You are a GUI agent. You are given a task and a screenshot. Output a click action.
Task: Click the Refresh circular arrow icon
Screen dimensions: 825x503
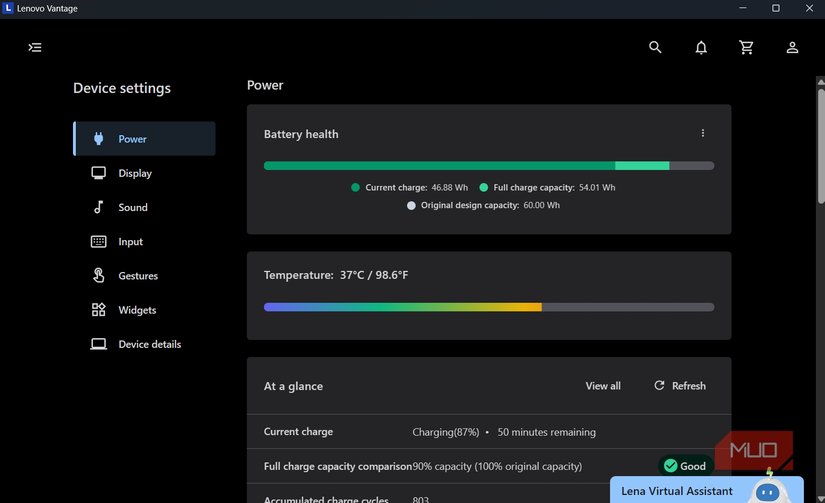tap(659, 386)
